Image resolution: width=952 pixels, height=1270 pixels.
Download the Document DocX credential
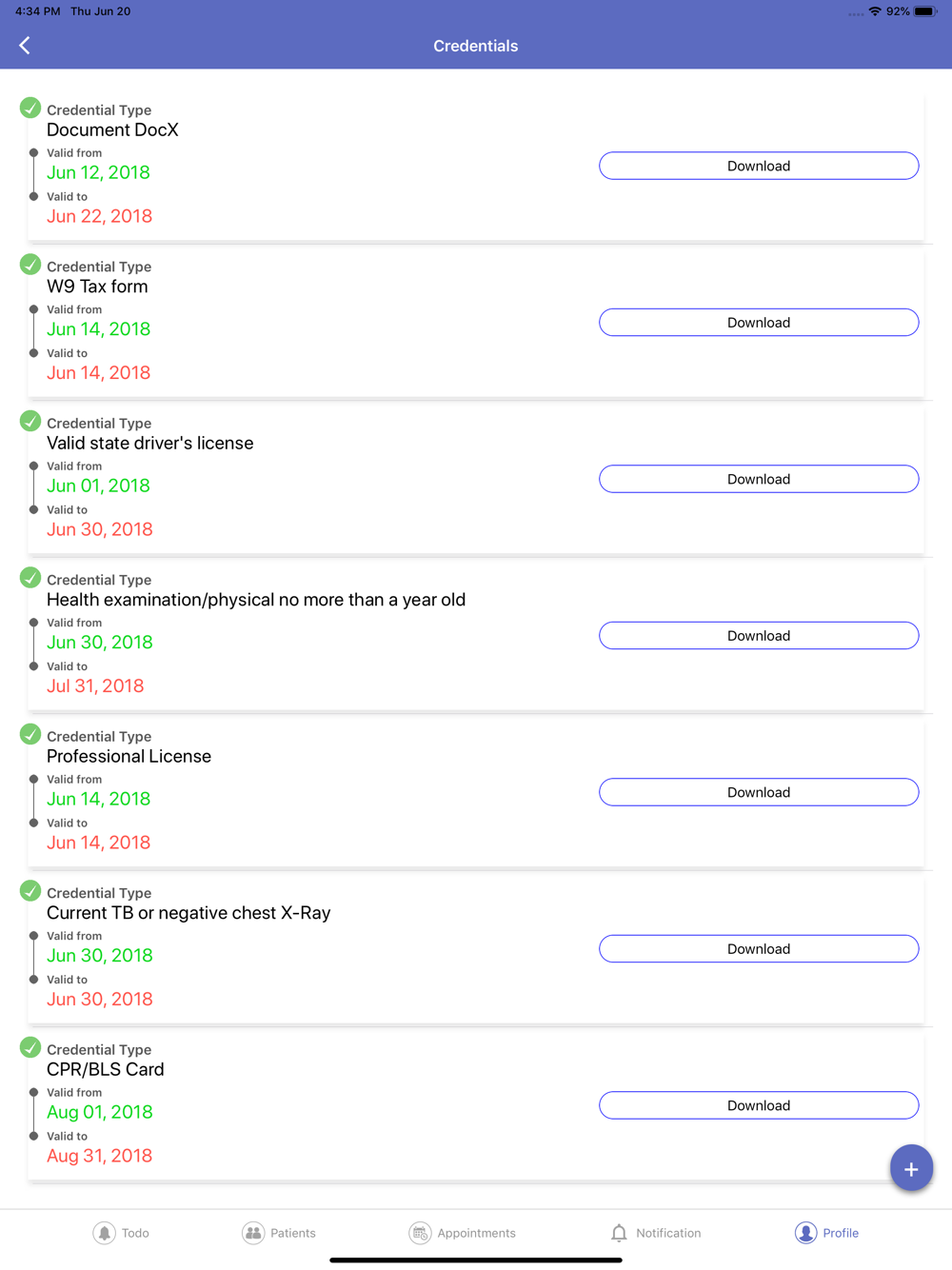759,166
